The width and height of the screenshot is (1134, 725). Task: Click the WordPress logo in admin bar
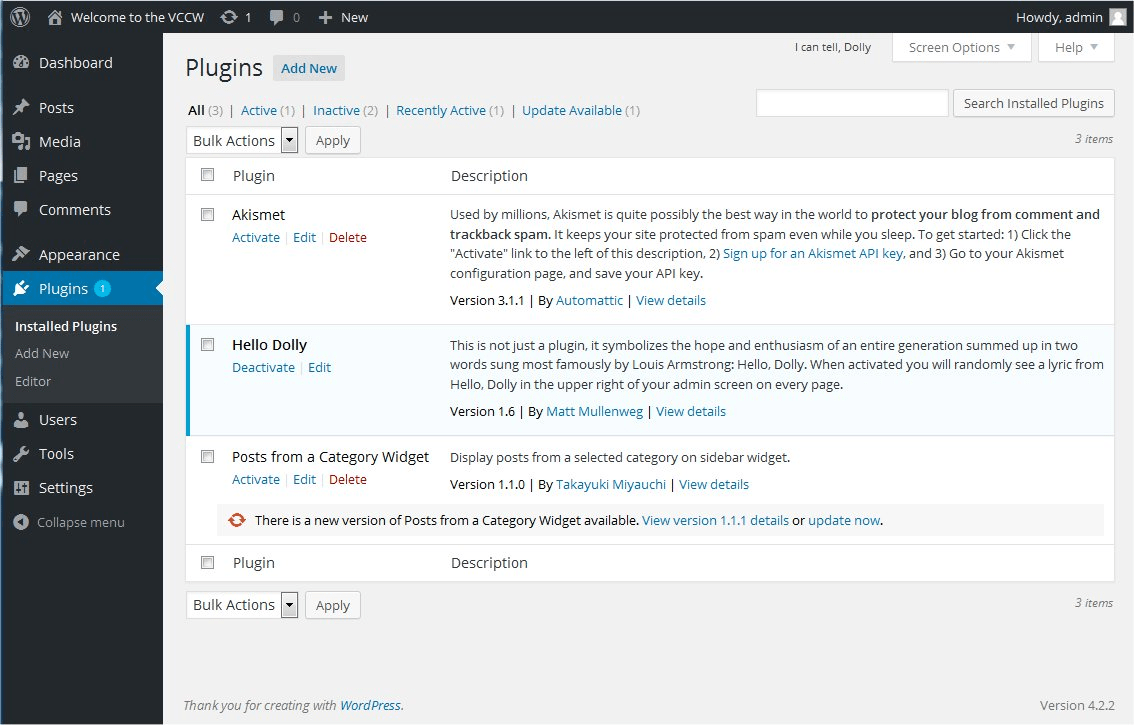click(x=19, y=16)
